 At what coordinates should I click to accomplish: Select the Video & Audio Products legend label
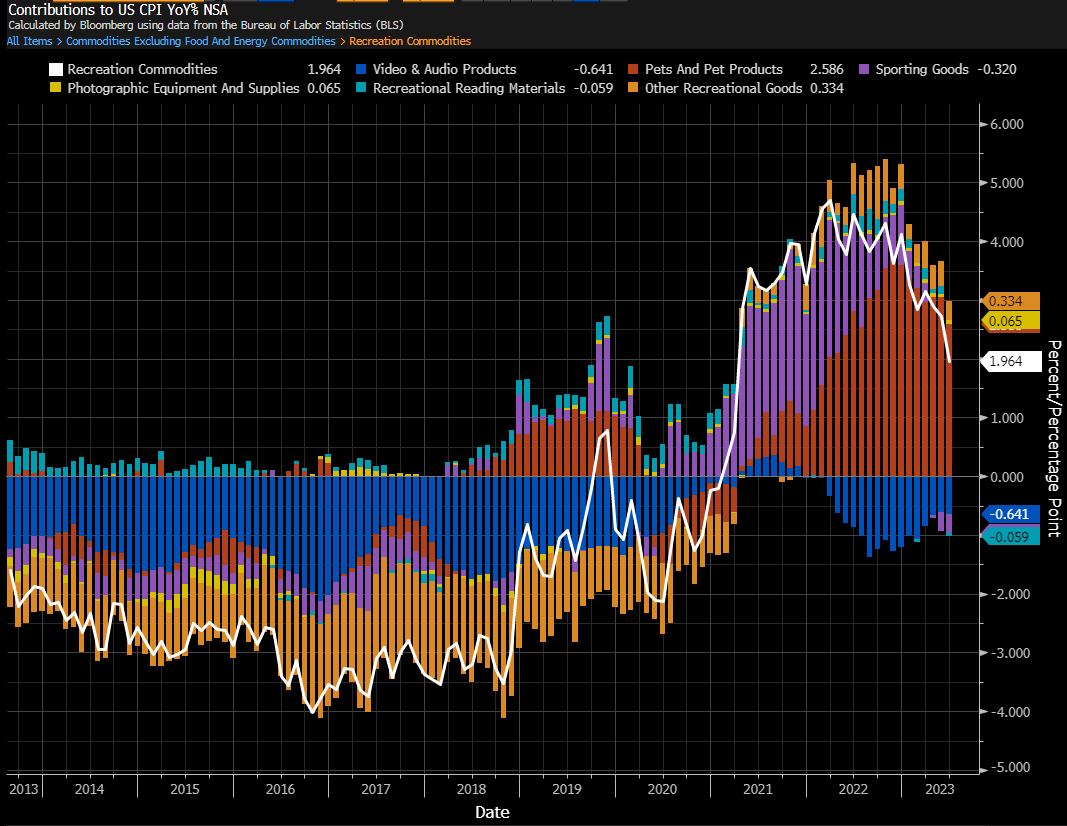[444, 69]
